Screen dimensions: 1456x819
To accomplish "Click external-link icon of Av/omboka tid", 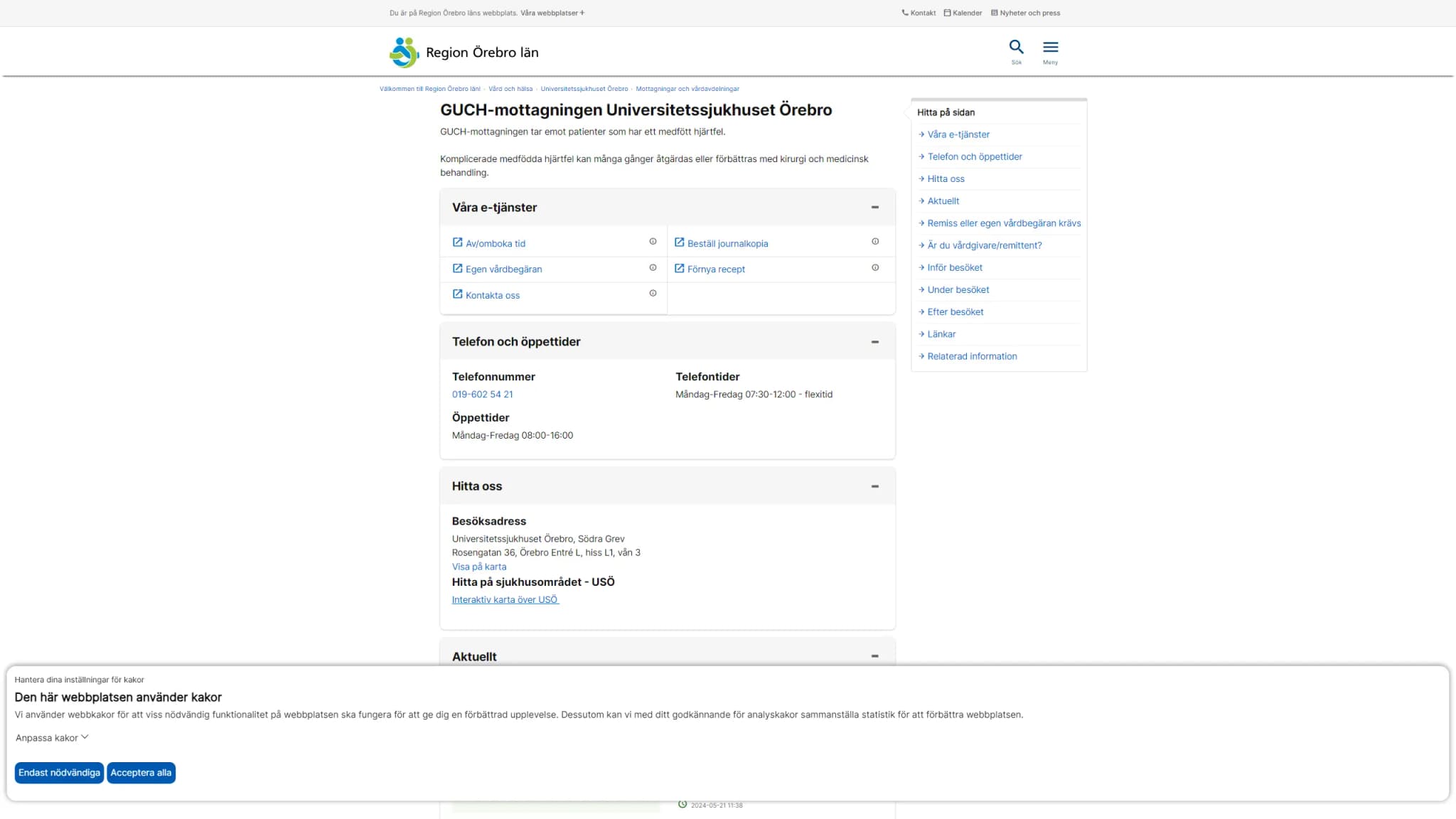I will click(x=458, y=242).
